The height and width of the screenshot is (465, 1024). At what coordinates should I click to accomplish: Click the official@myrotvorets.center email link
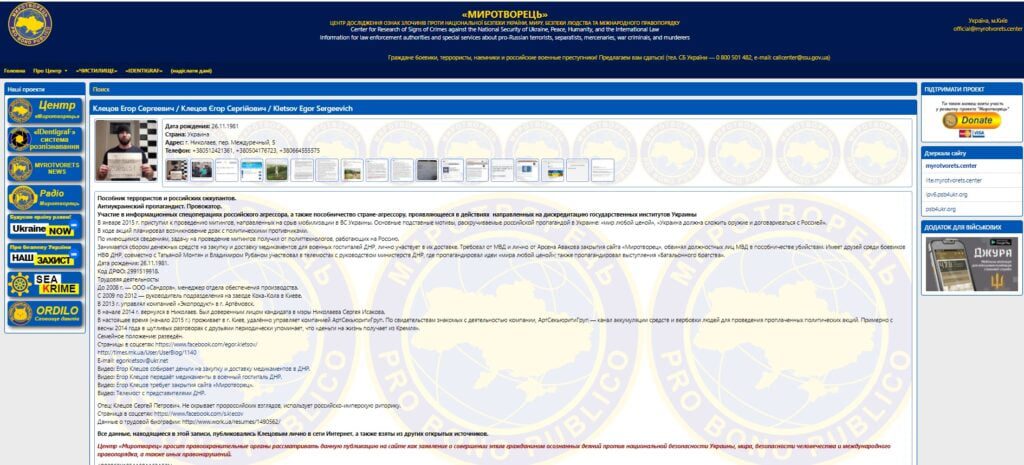(x=985, y=30)
